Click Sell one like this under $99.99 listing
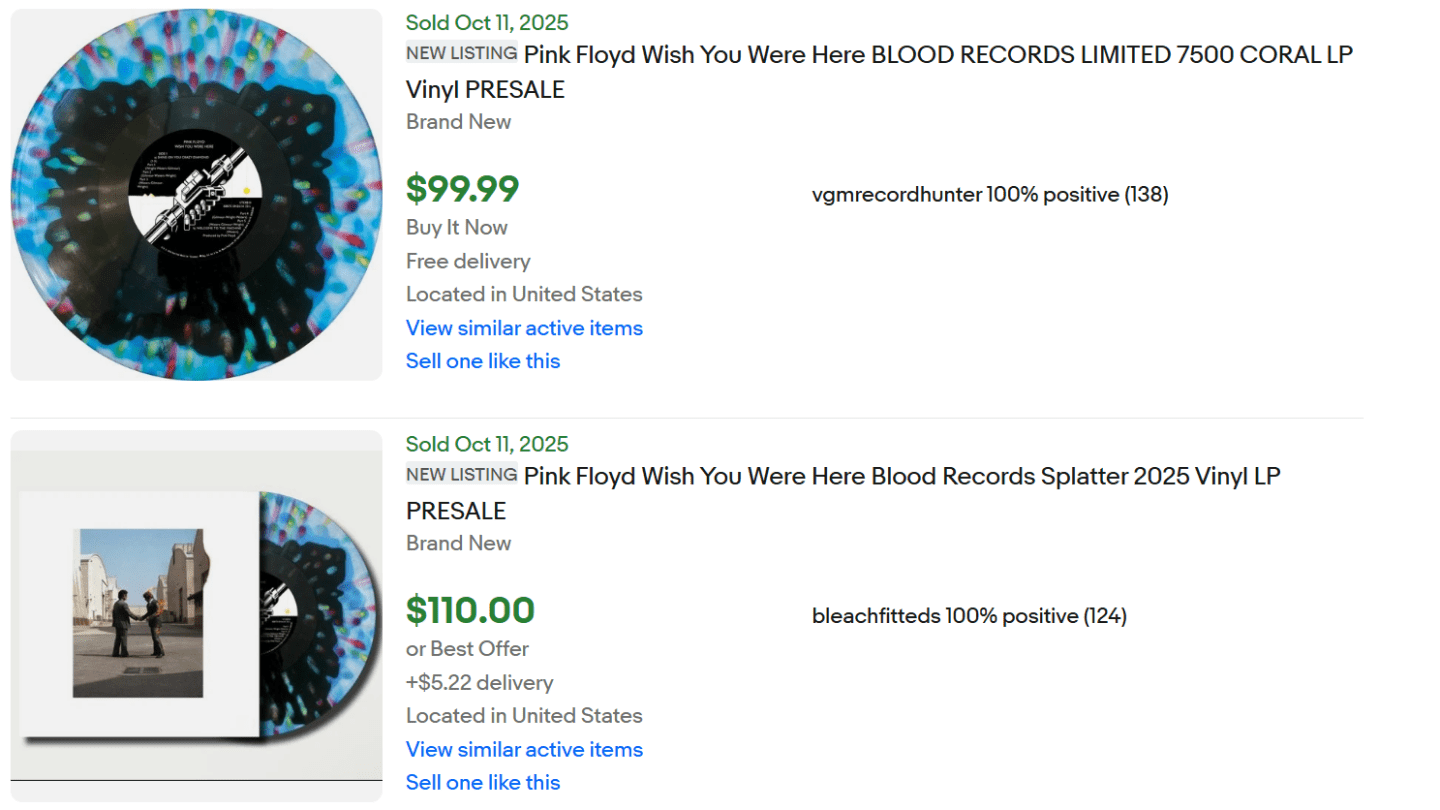Image resolution: width=1440 pixels, height=810 pixels. click(x=483, y=361)
